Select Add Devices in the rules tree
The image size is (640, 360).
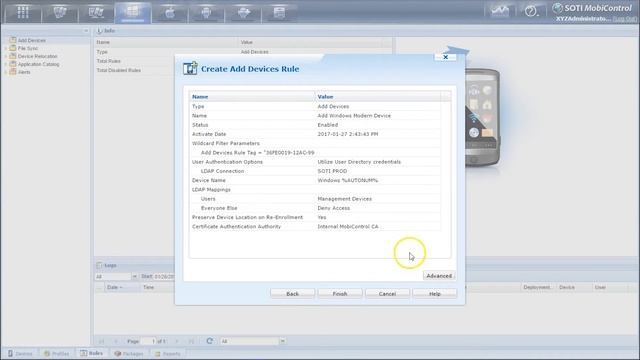pos(32,40)
